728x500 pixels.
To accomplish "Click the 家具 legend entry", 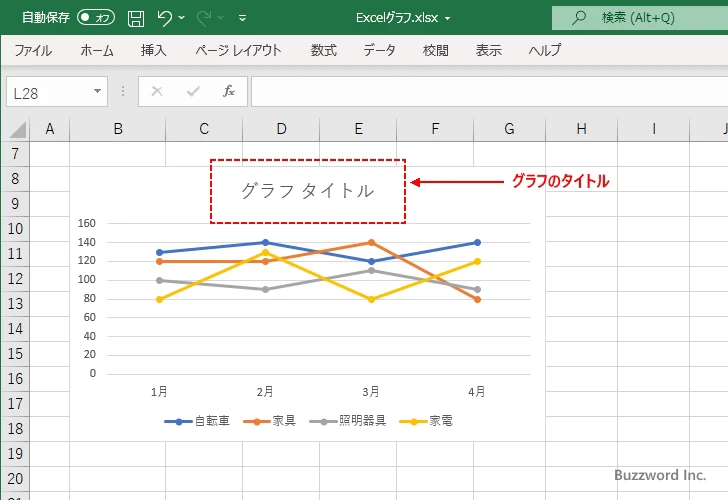I will point(270,421).
